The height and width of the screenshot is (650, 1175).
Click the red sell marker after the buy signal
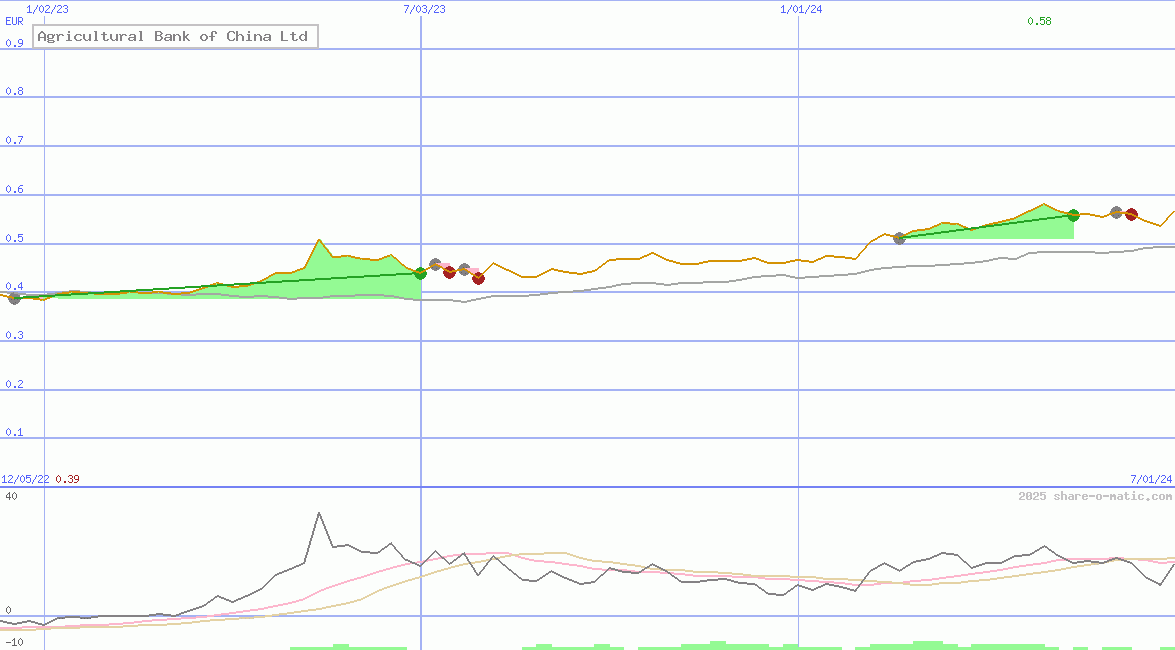[450, 273]
